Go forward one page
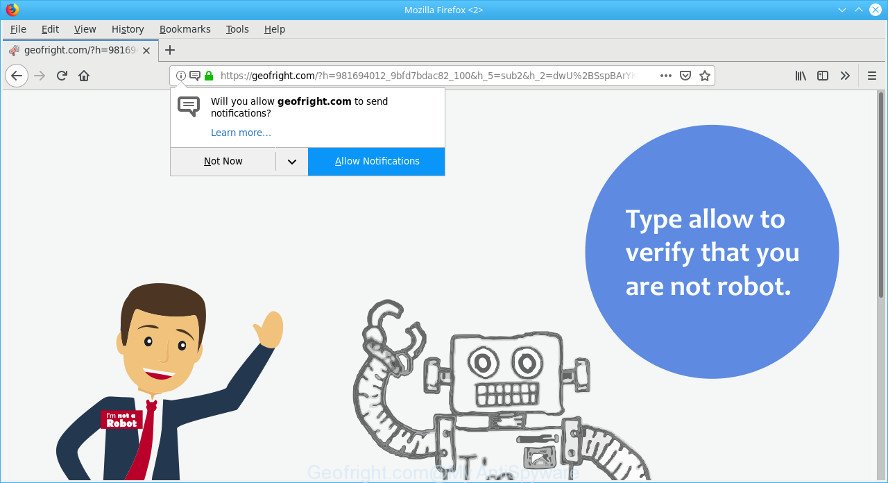 click(x=40, y=76)
